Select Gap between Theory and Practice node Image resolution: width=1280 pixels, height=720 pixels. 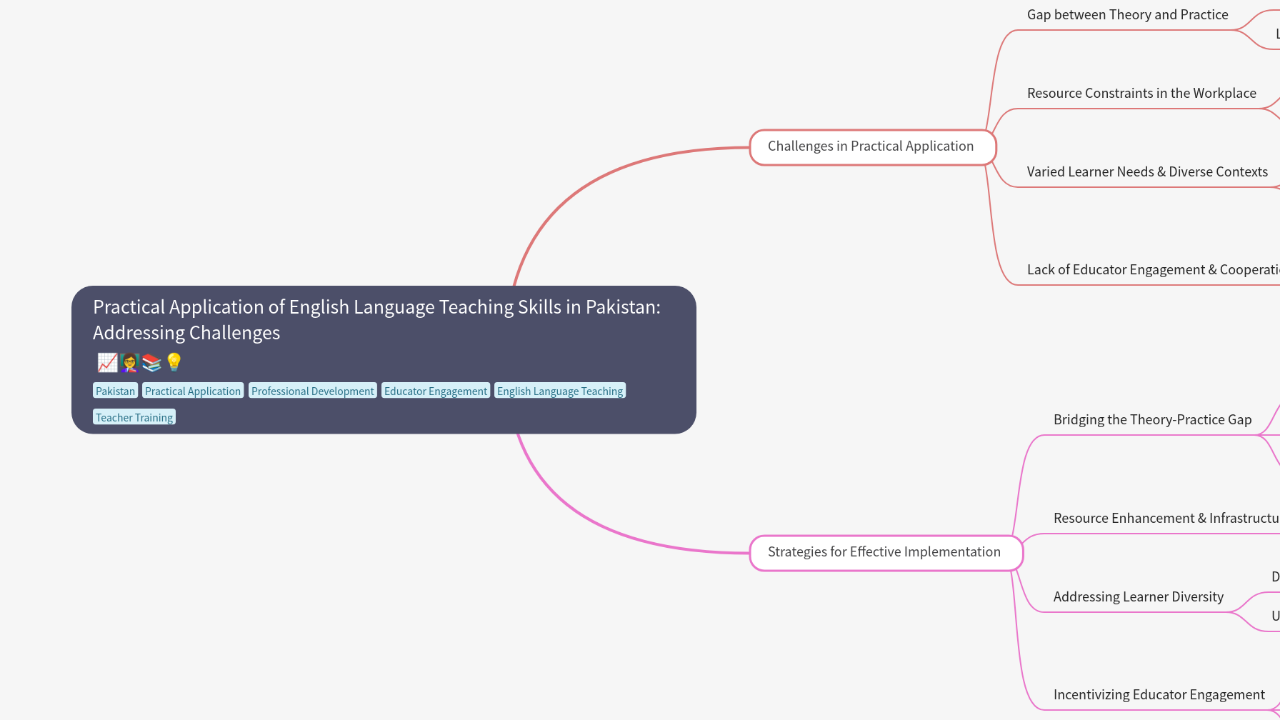(1127, 15)
